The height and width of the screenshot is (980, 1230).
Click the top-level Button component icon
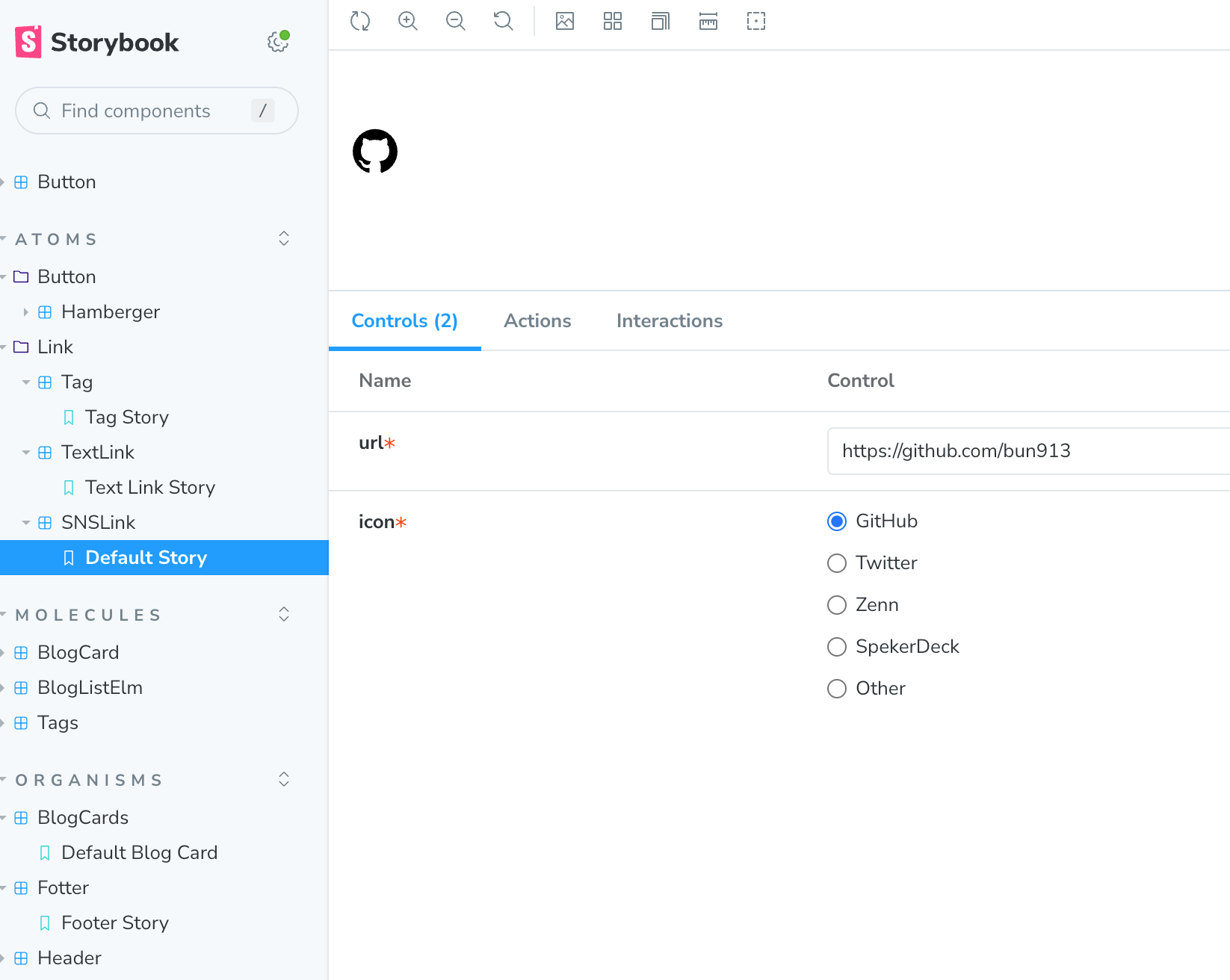(21, 182)
